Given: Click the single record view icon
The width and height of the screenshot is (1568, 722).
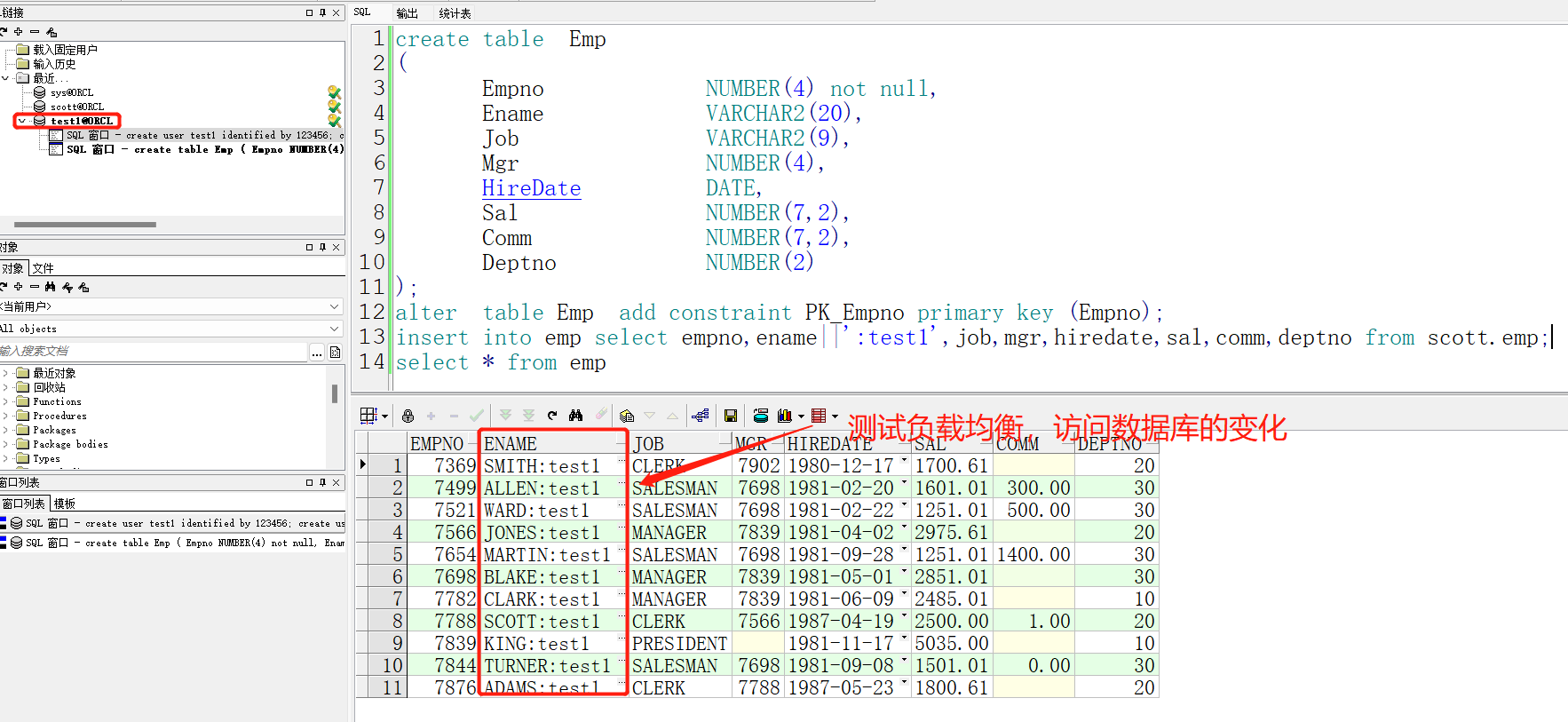Looking at the screenshot, I should [x=626, y=416].
